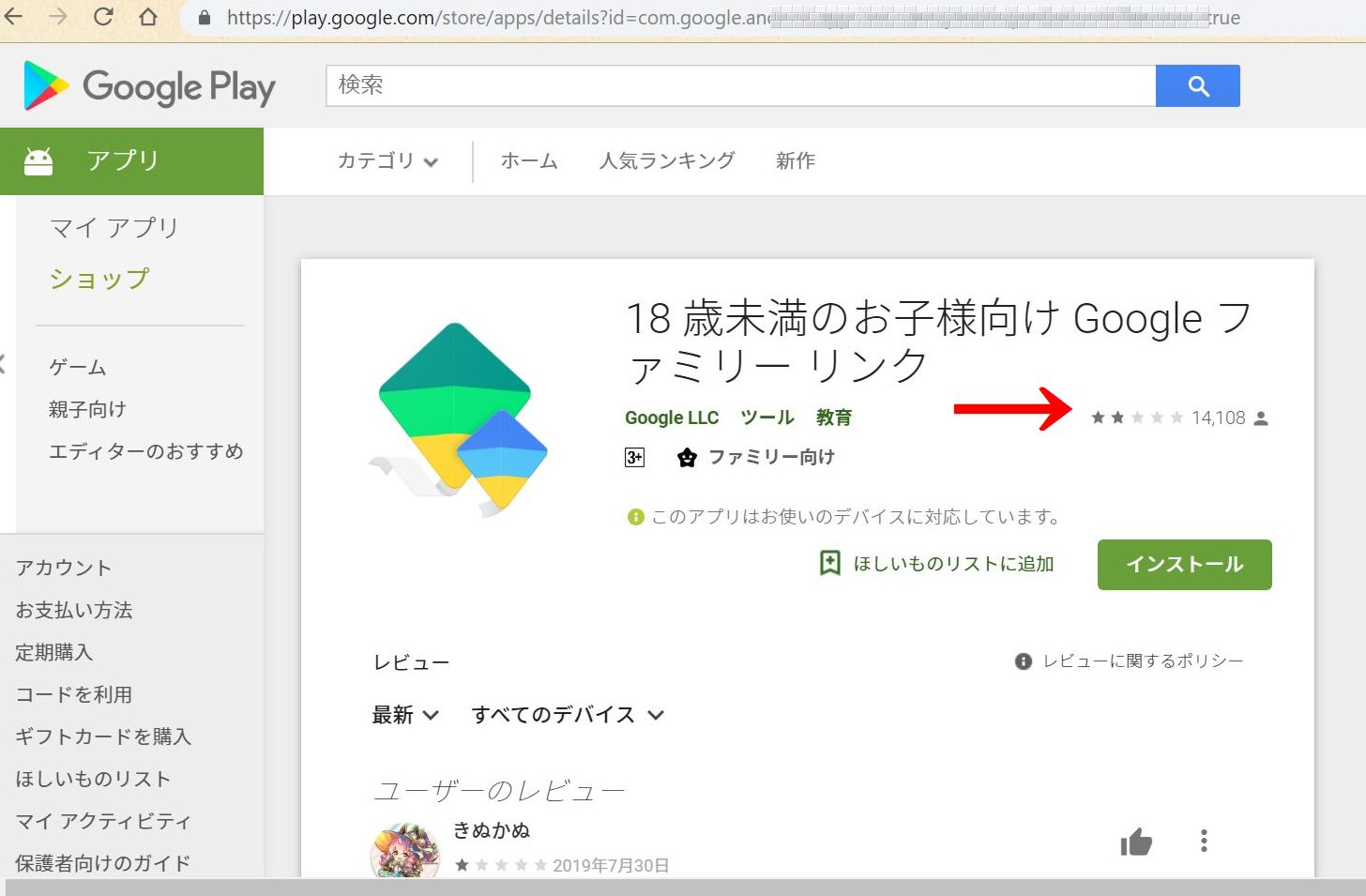Click the green インストール button
Viewport: 1366px width, 896px height.
(x=1185, y=565)
